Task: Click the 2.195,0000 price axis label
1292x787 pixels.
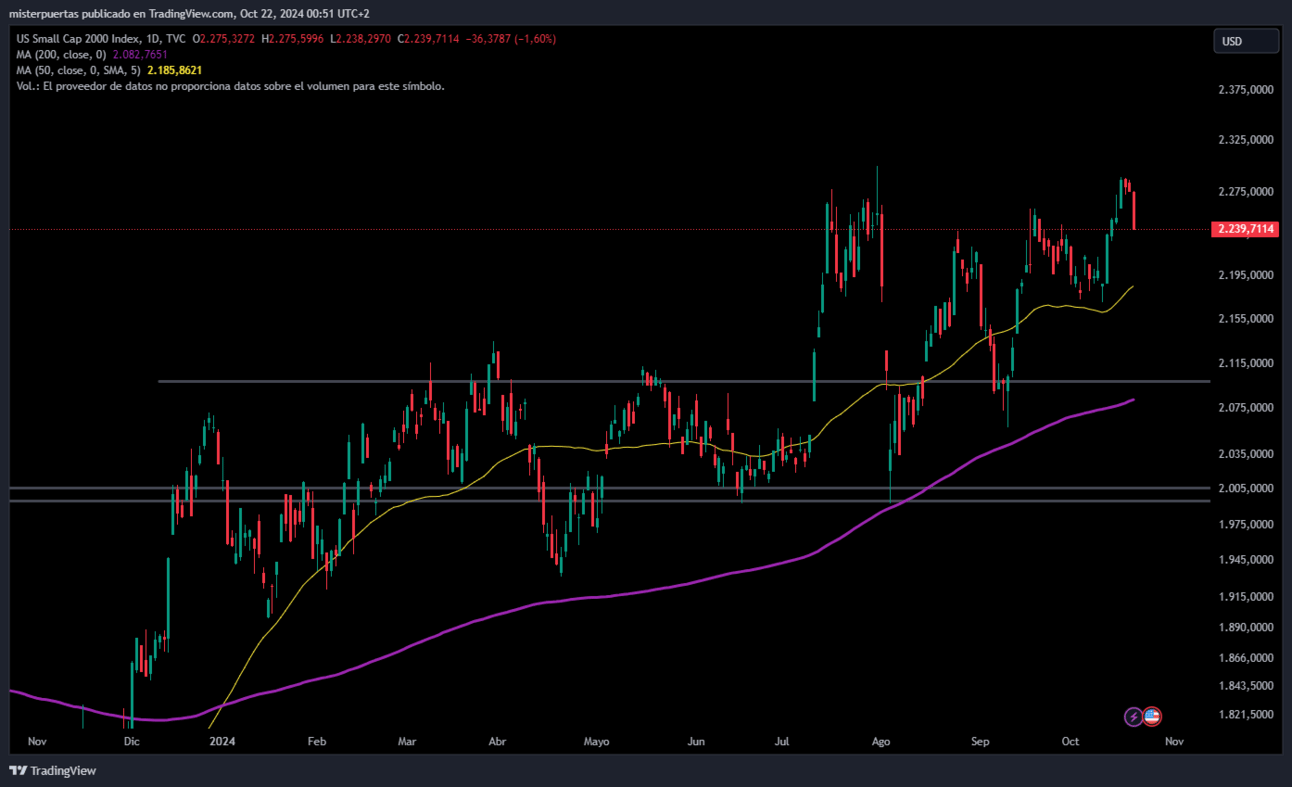Action: coord(1245,274)
